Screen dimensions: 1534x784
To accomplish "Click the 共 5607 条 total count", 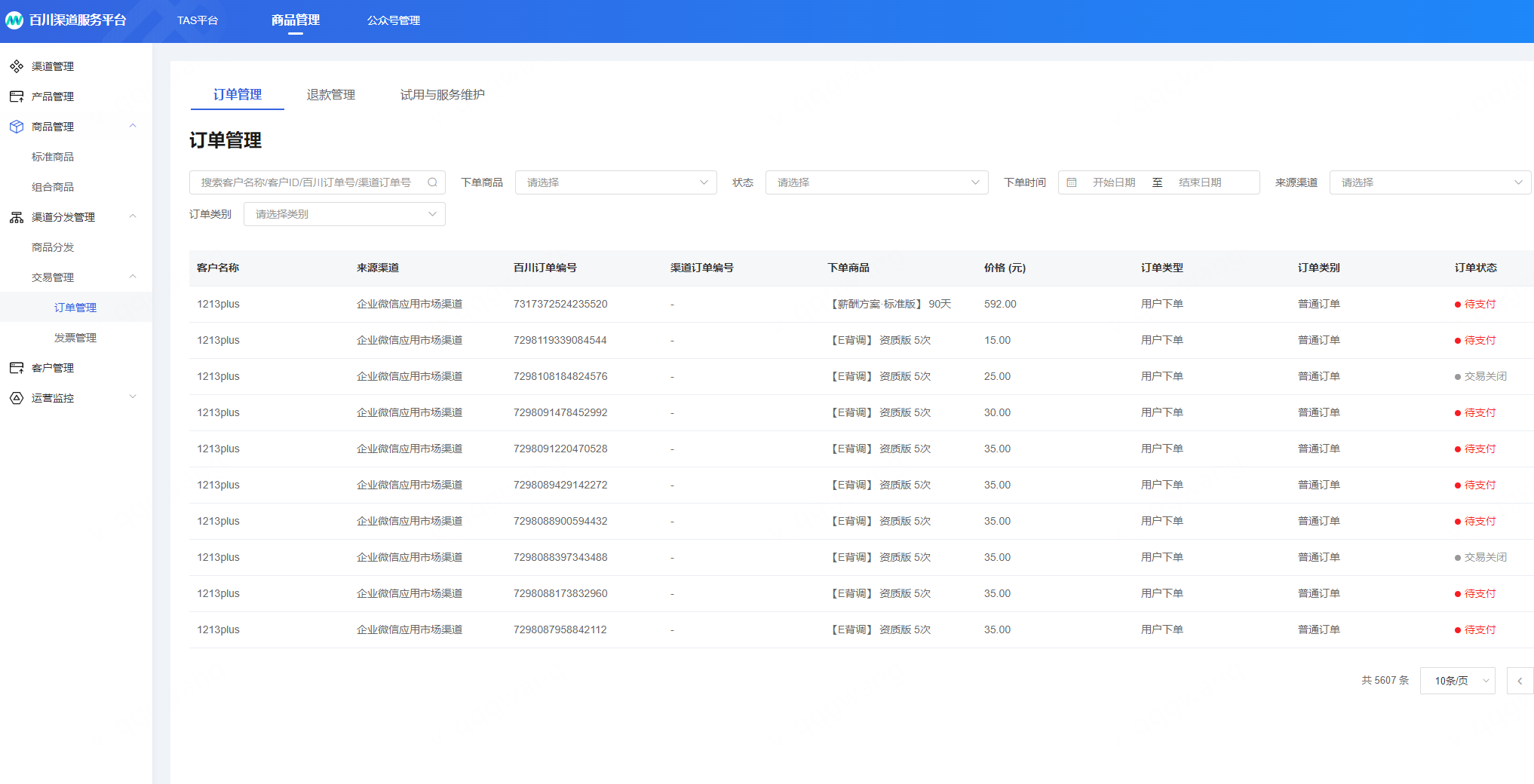I will pos(1385,681).
